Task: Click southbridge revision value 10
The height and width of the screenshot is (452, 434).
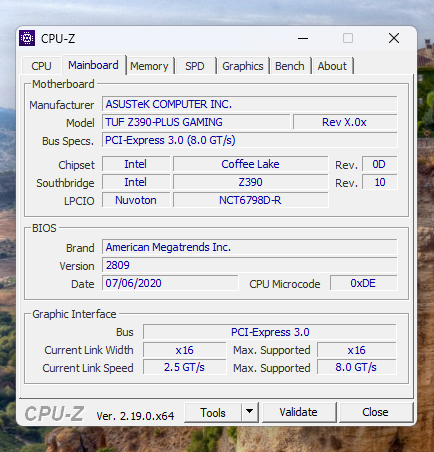Action: click(379, 182)
